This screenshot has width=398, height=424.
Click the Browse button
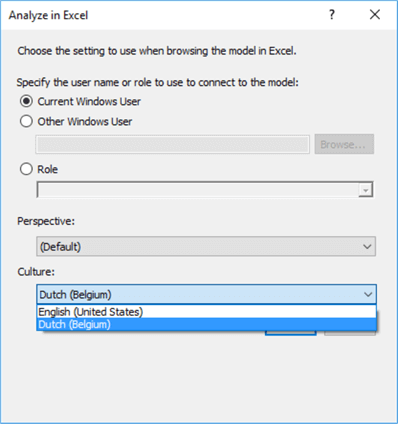(x=344, y=144)
